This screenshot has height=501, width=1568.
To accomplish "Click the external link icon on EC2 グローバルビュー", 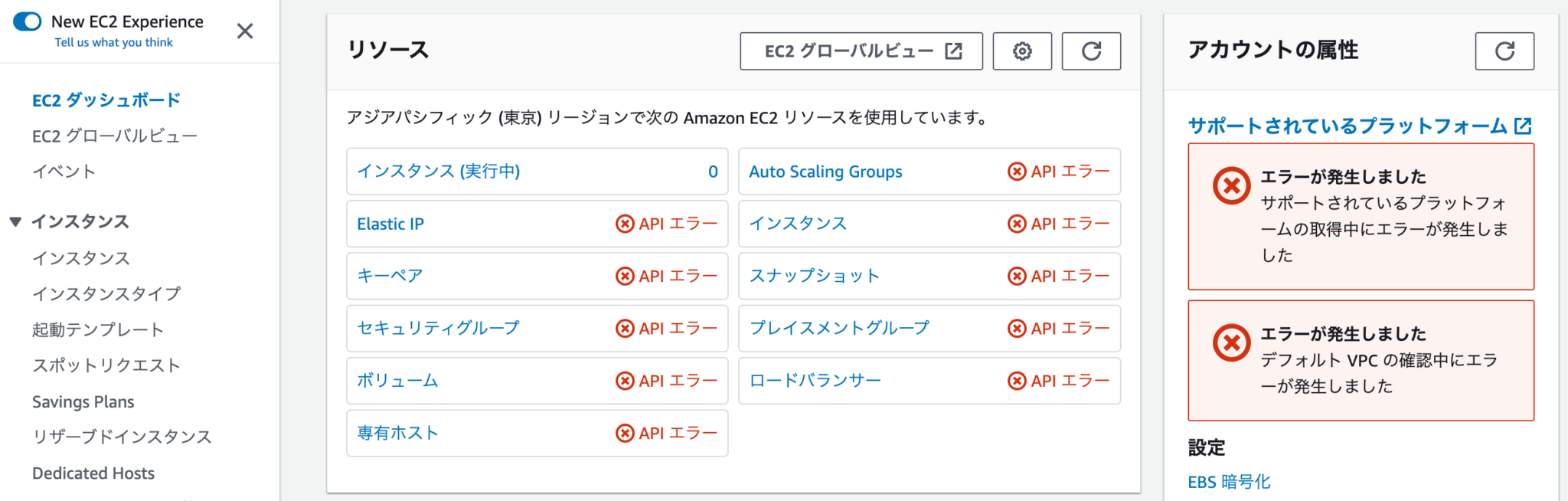I will click(952, 51).
